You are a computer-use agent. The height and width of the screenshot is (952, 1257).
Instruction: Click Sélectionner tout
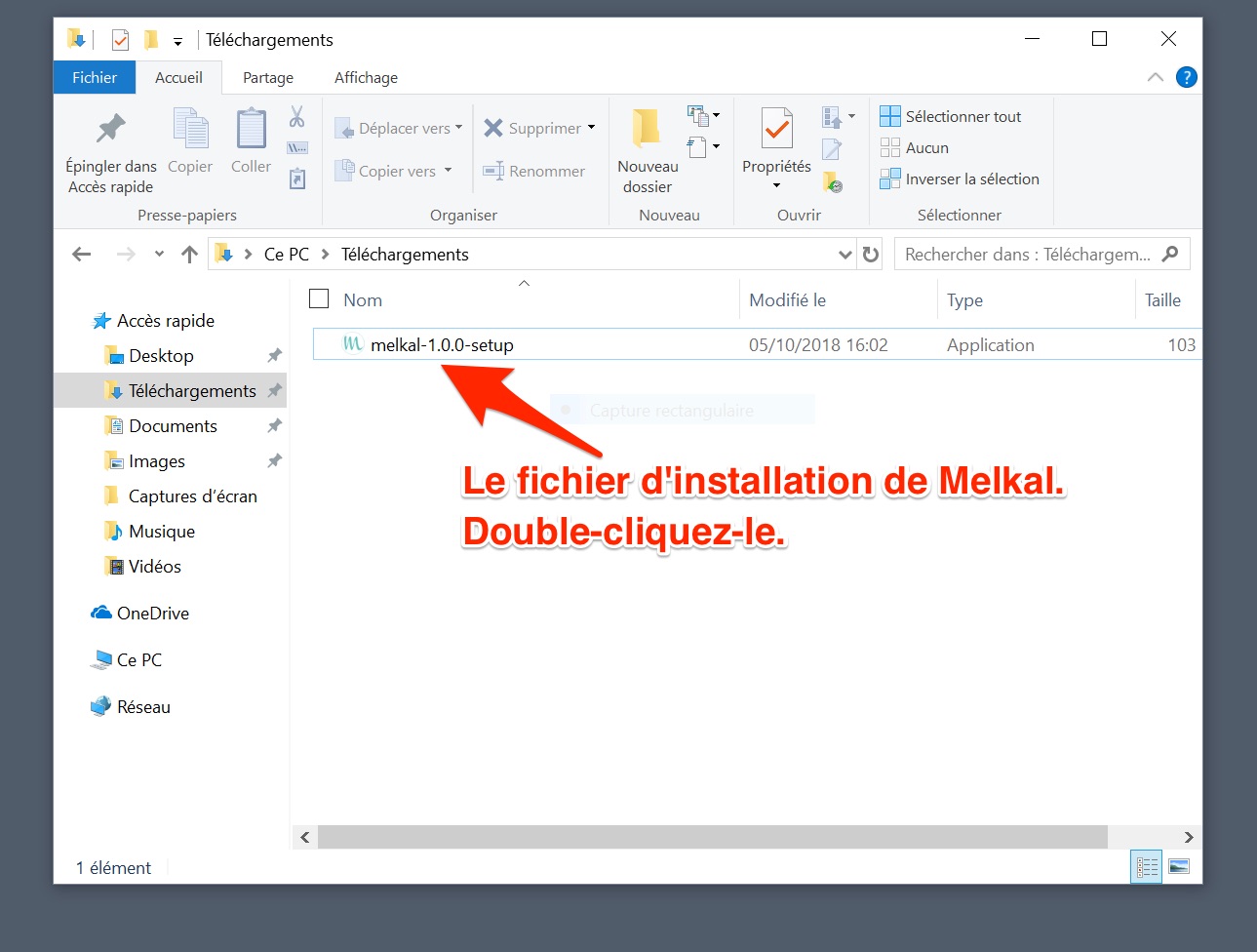tap(951, 116)
